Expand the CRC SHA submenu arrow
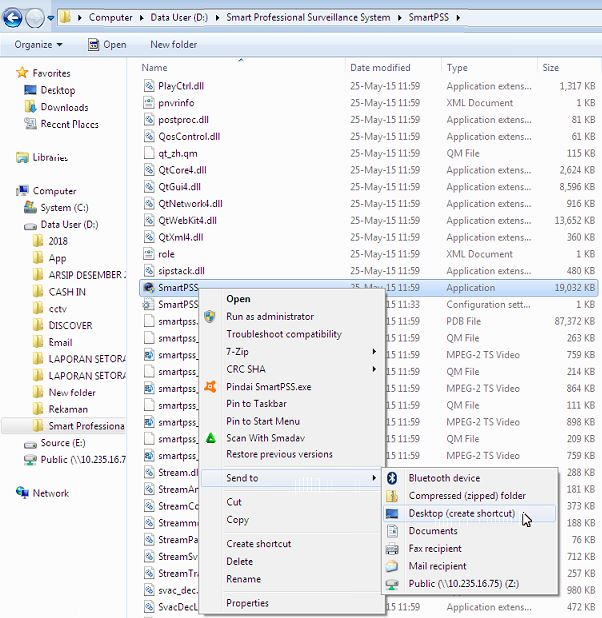The image size is (602, 618). pyautogui.click(x=374, y=369)
